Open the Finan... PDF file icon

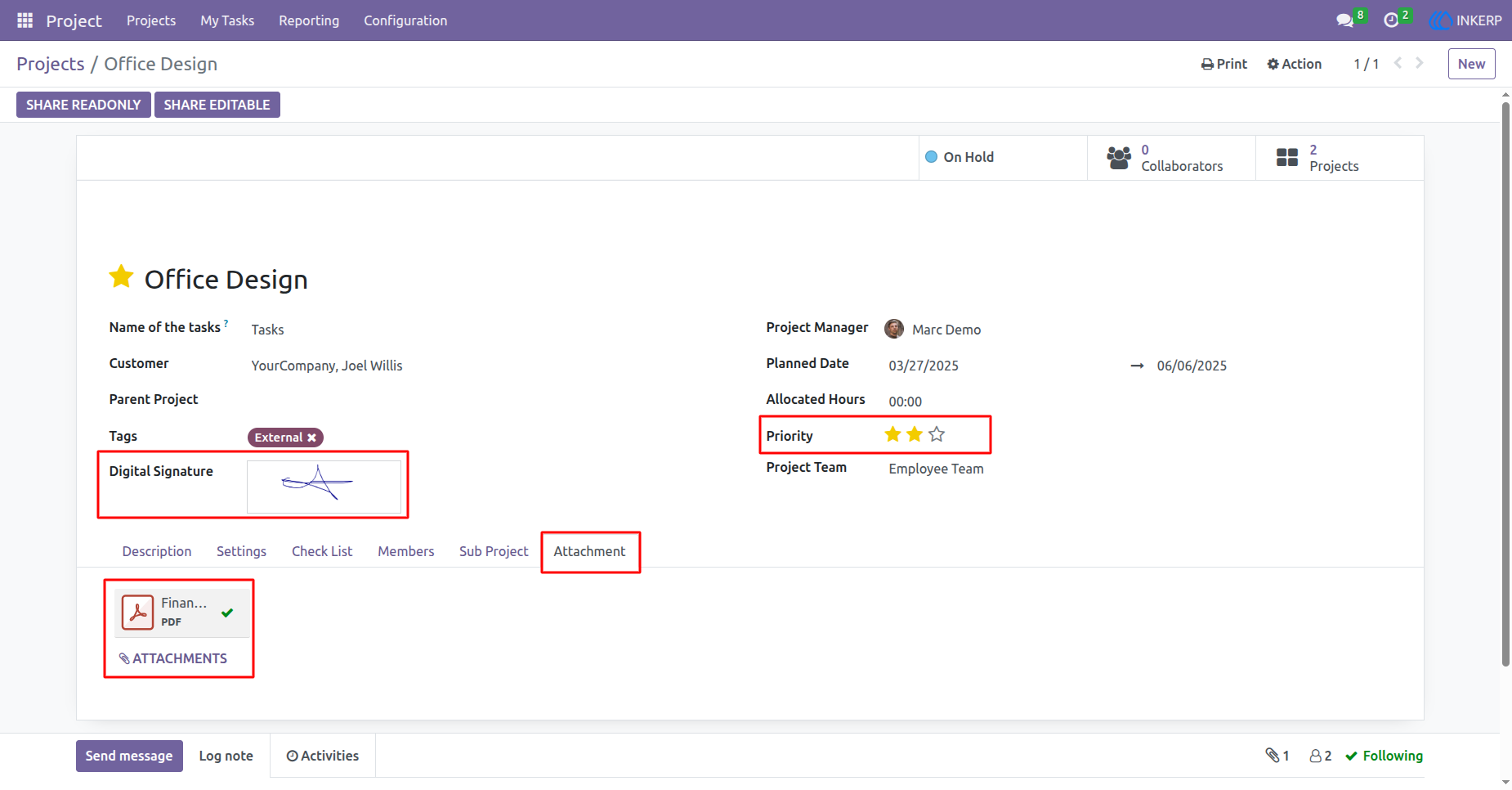click(x=138, y=612)
